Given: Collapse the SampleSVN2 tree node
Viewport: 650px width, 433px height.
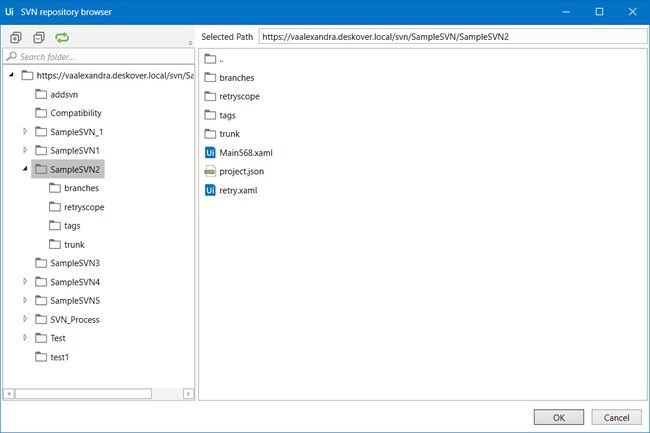Looking at the screenshot, I should coord(25,169).
